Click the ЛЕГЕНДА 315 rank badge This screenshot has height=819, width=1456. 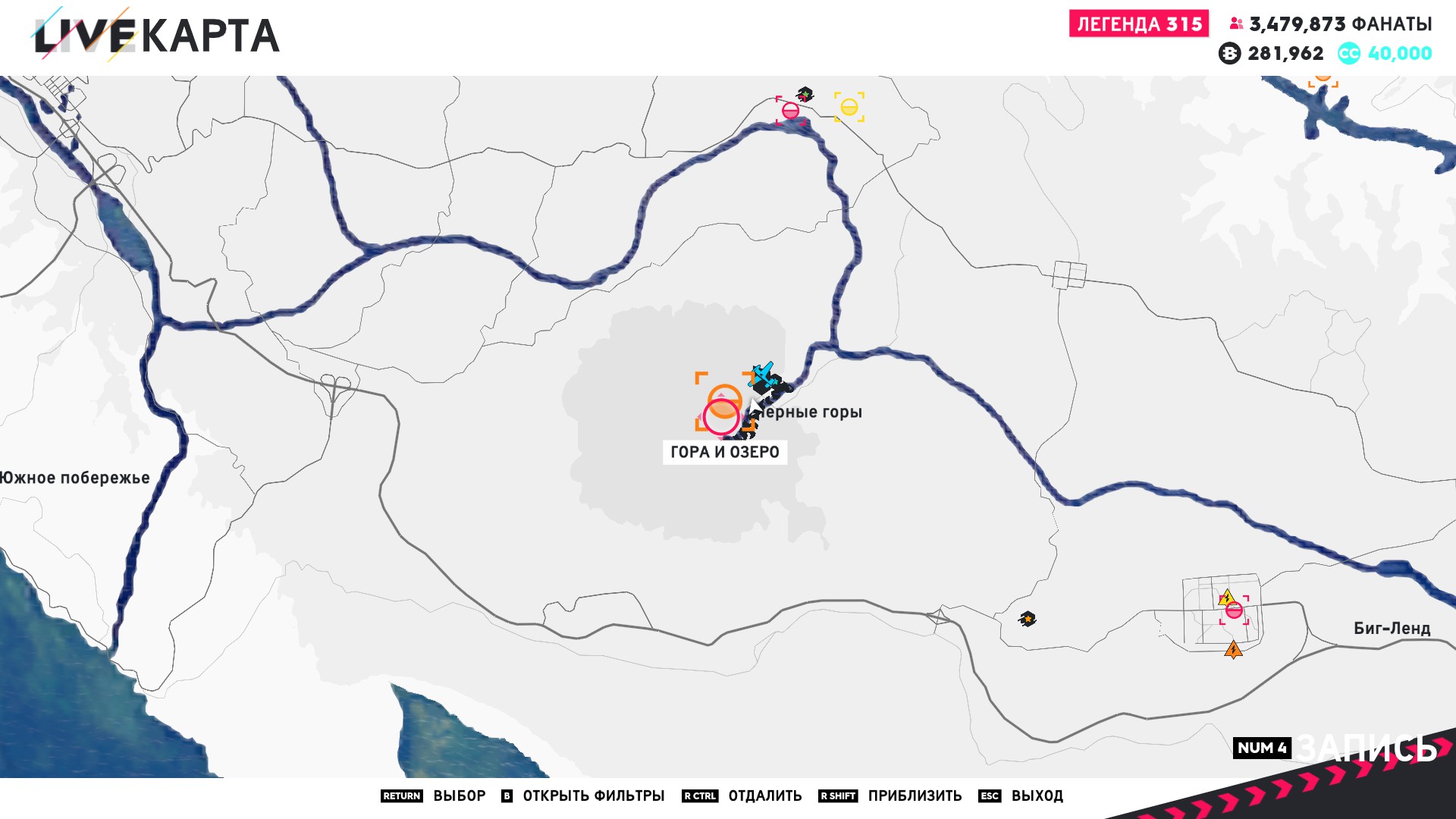(x=1138, y=24)
